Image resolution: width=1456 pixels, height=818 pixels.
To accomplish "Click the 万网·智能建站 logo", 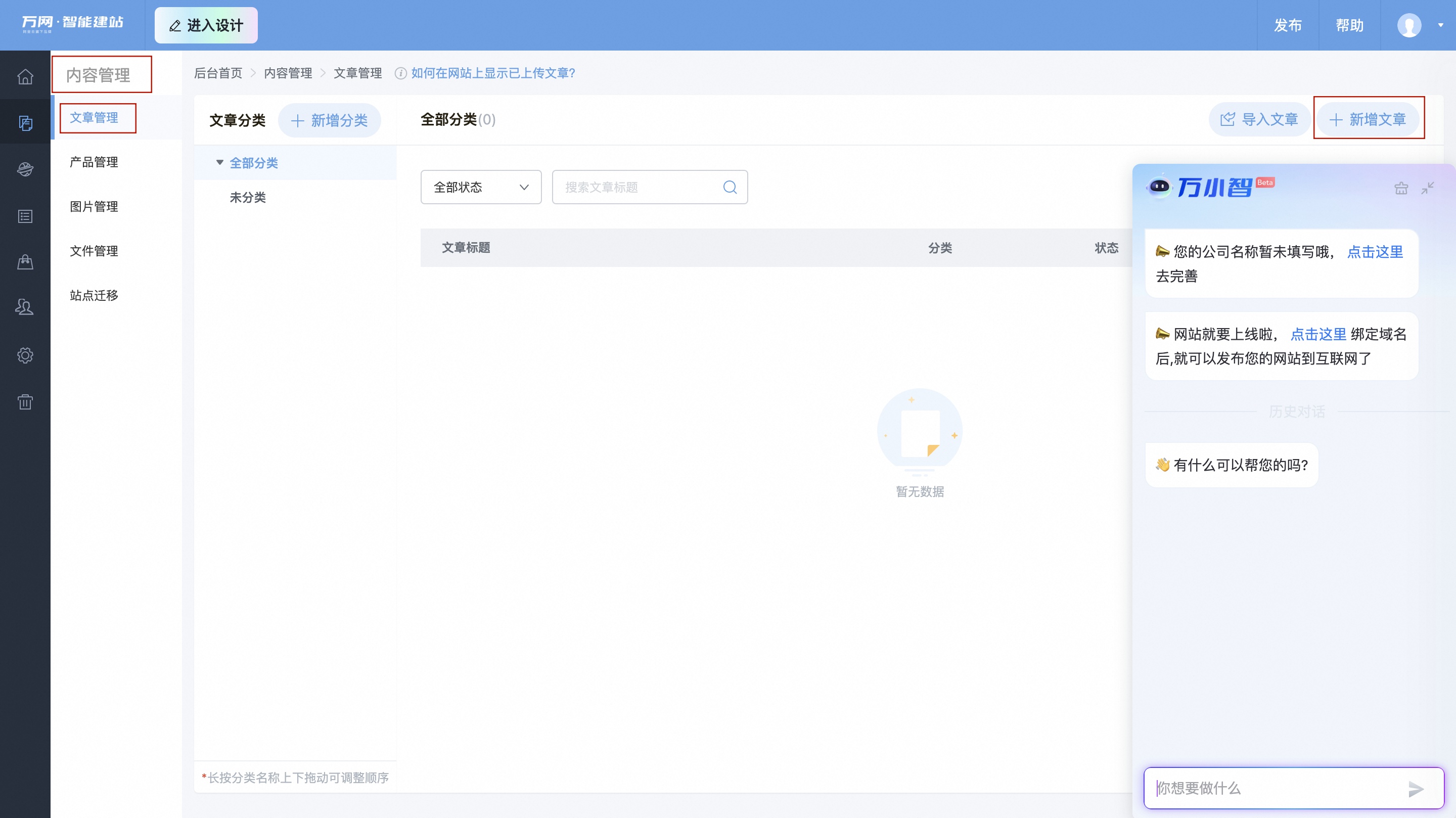I will (72, 23).
